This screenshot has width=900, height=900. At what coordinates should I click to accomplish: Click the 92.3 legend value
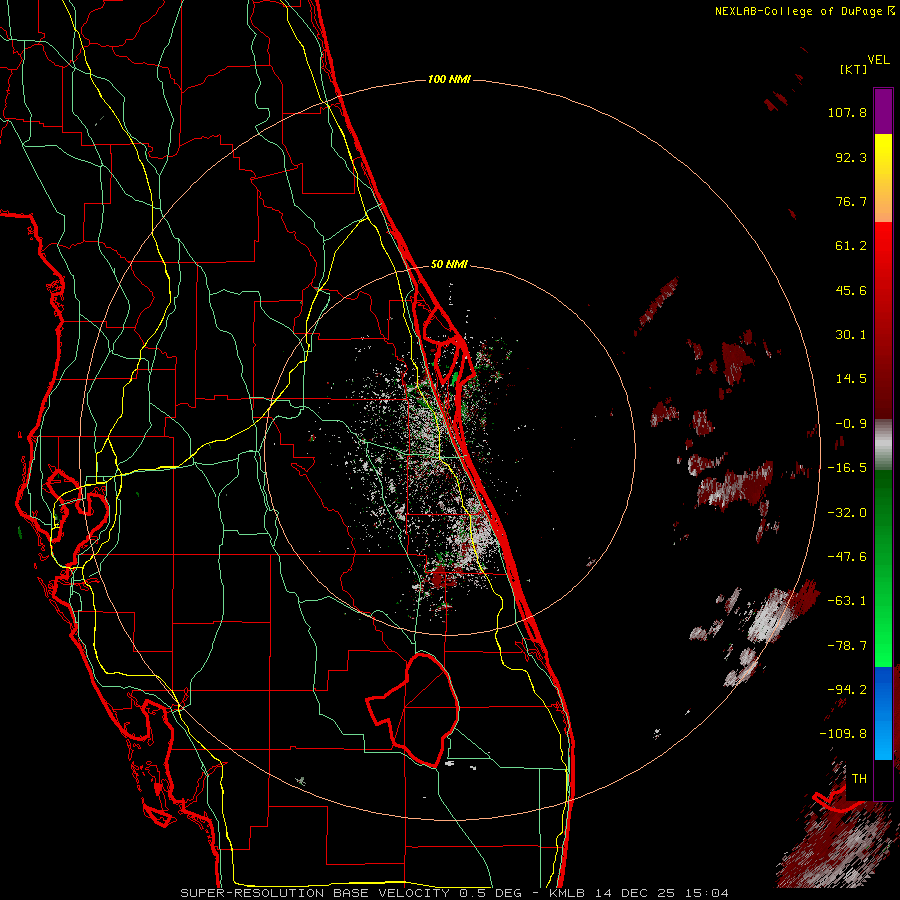[851, 157]
